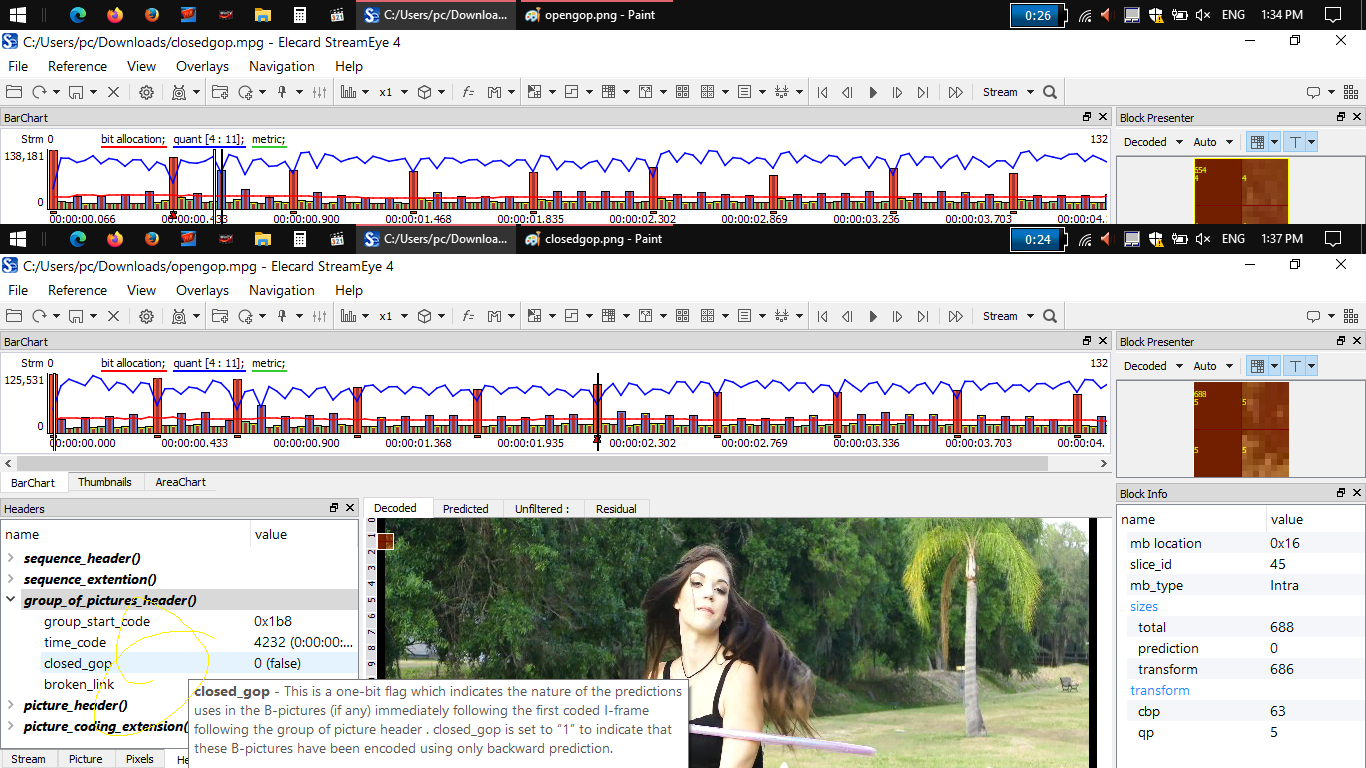The height and width of the screenshot is (768, 1366).
Task: Expand picture_header() in Headers tree
Action: click(11, 705)
